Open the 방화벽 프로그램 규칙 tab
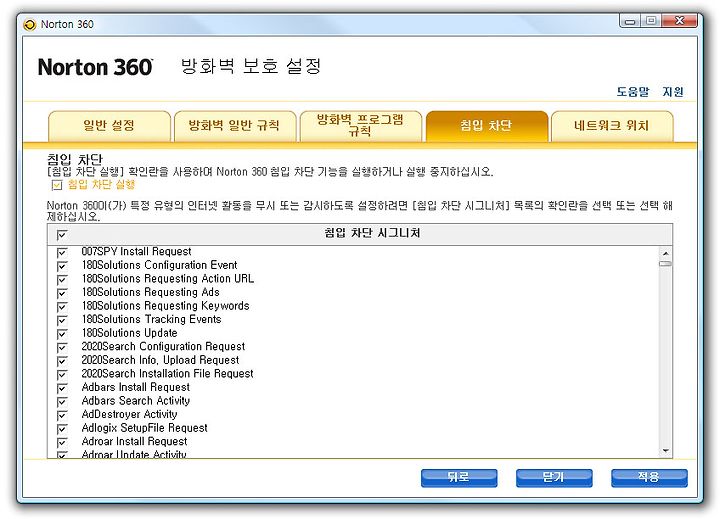The width and height of the screenshot is (720, 519). click(360, 126)
